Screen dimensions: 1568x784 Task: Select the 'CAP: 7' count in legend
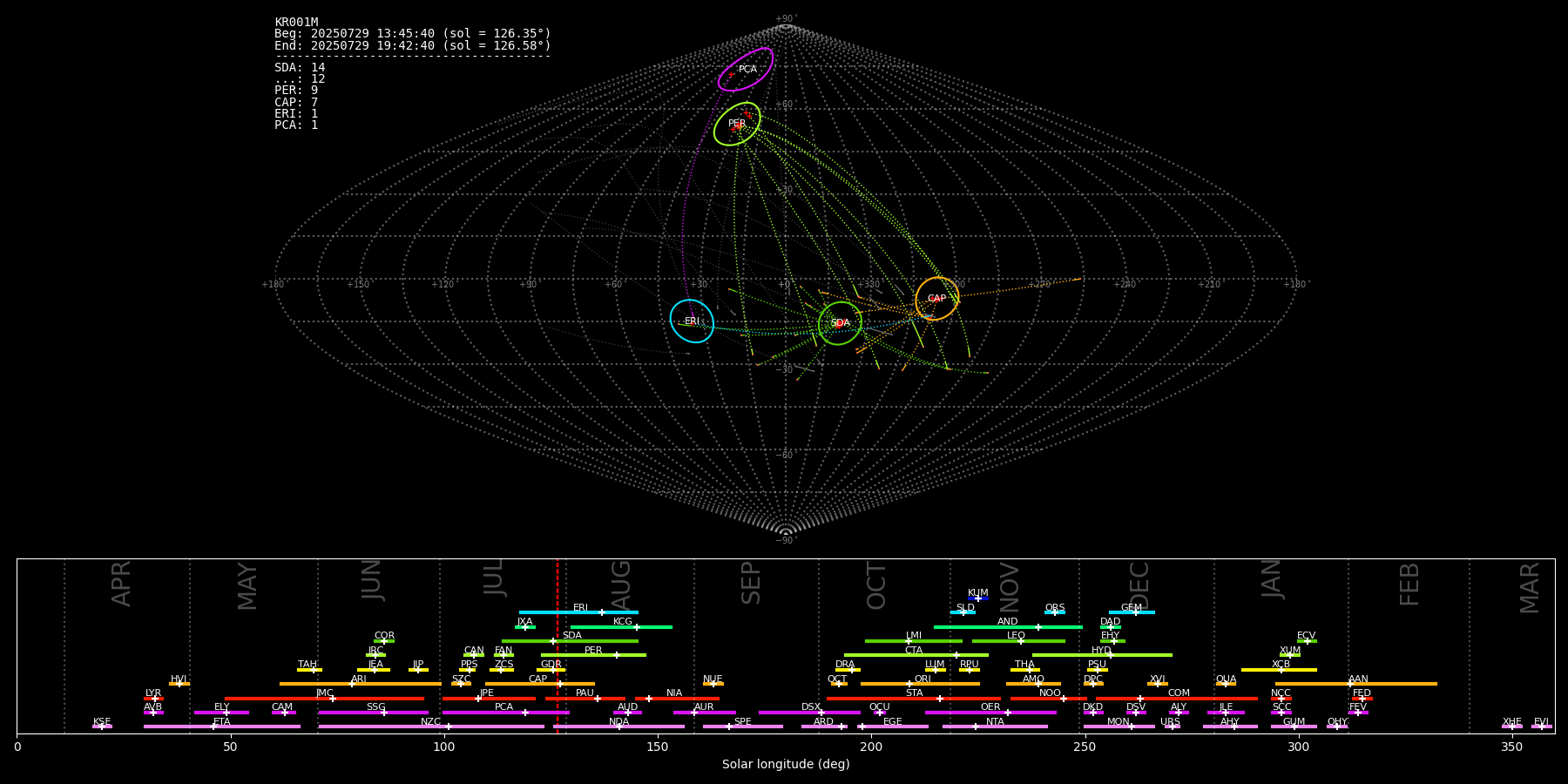296,103
